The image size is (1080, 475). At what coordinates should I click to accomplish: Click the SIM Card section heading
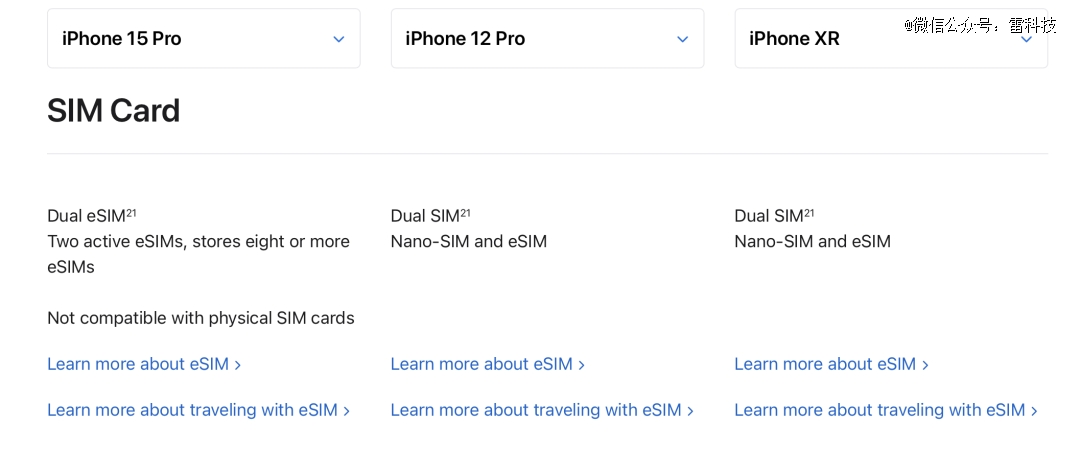pyautogui.click(x=114, y=111)
